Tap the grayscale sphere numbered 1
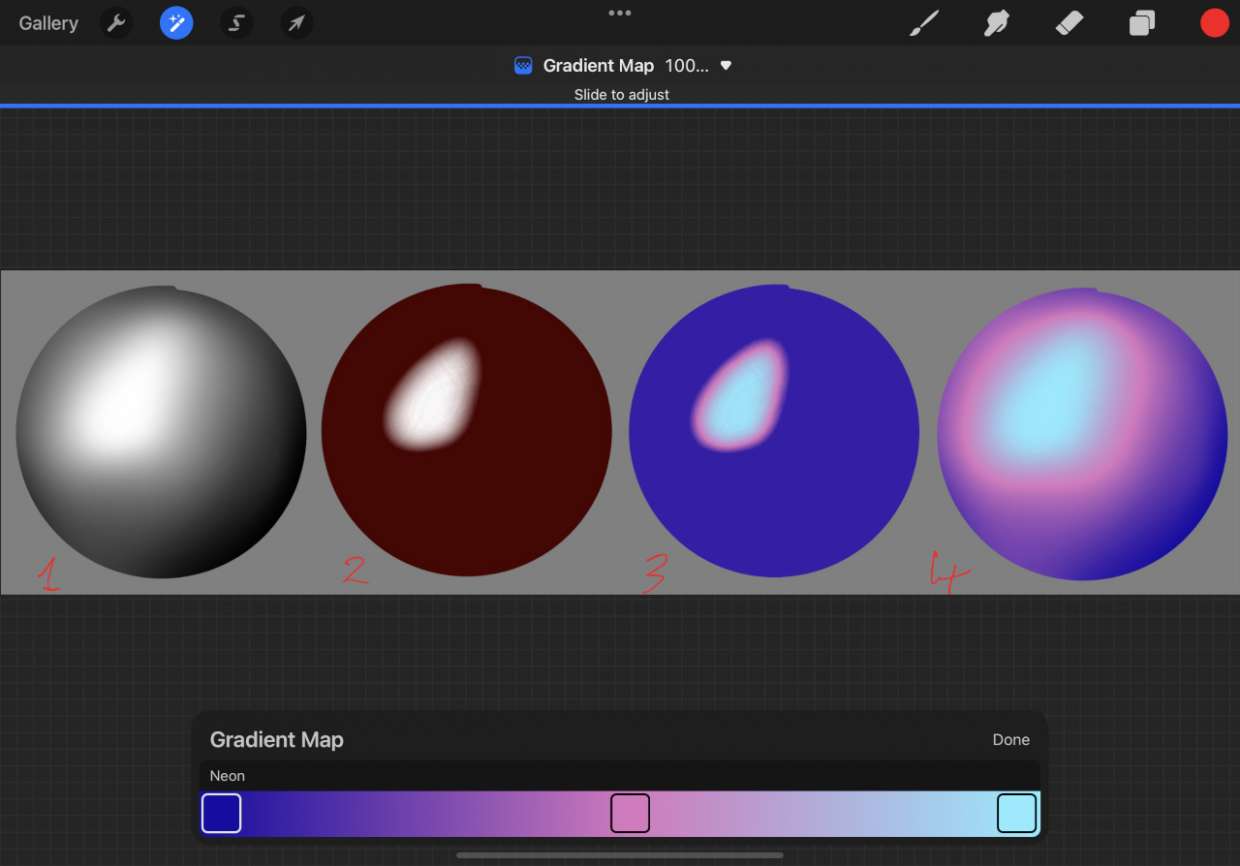This screenshot has height=866, width=1240. pyautogui.click(x=161, y=432)
